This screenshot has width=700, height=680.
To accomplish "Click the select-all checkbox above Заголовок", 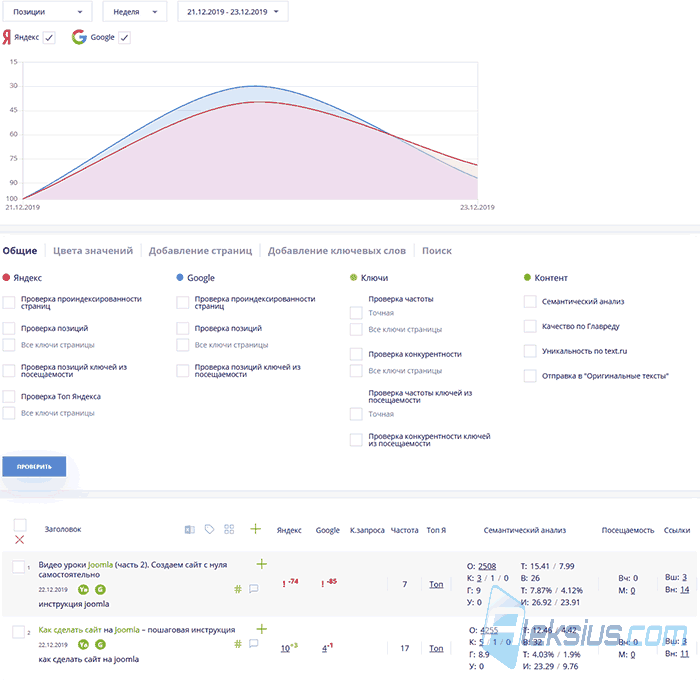I will point(20,525).
